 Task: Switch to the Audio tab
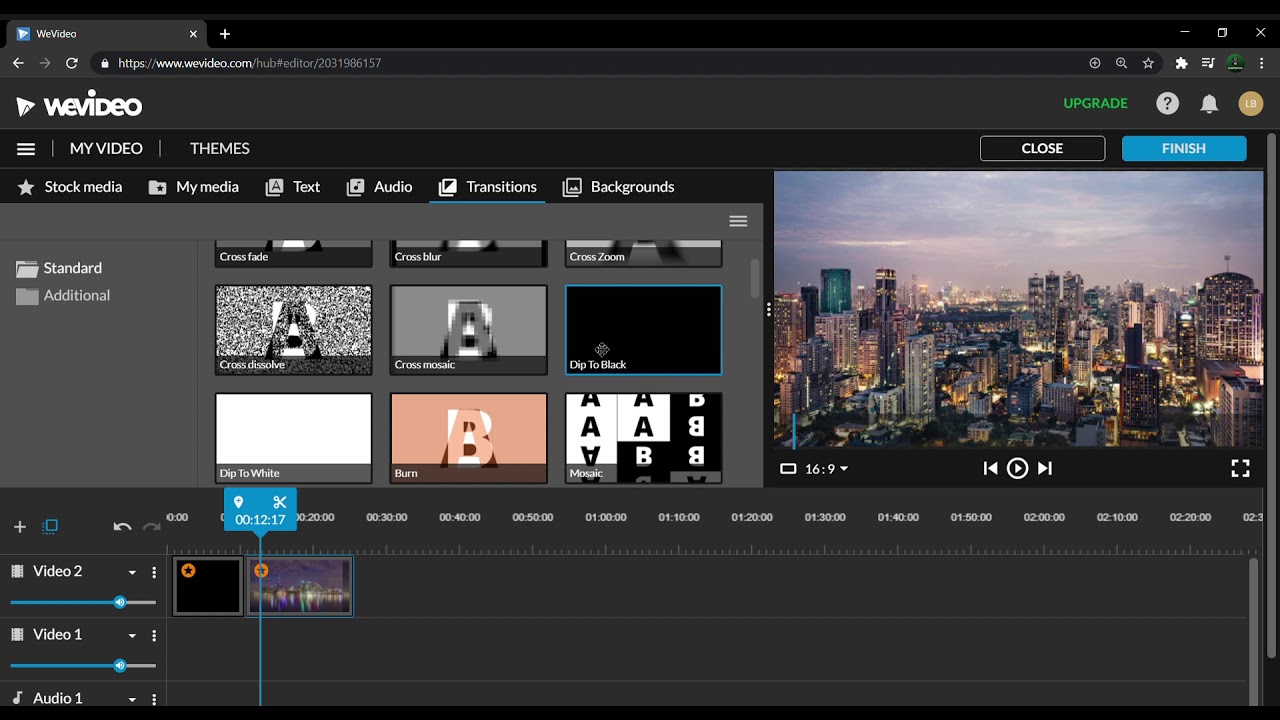click(379, 187)
